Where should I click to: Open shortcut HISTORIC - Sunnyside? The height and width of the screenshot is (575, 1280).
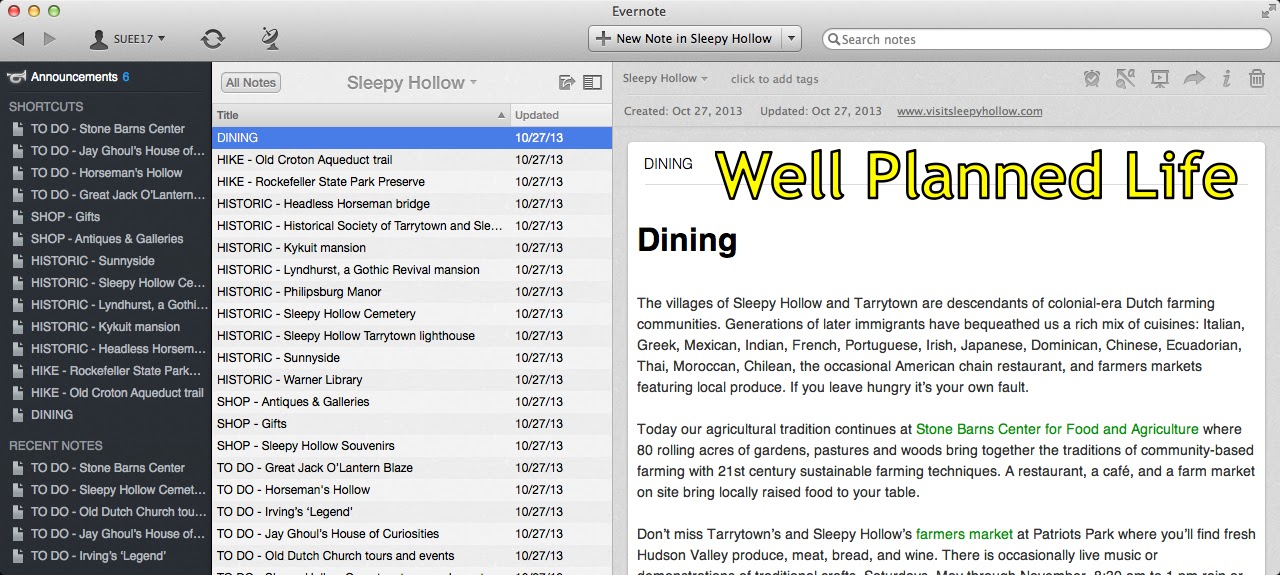tap(106, 261)
